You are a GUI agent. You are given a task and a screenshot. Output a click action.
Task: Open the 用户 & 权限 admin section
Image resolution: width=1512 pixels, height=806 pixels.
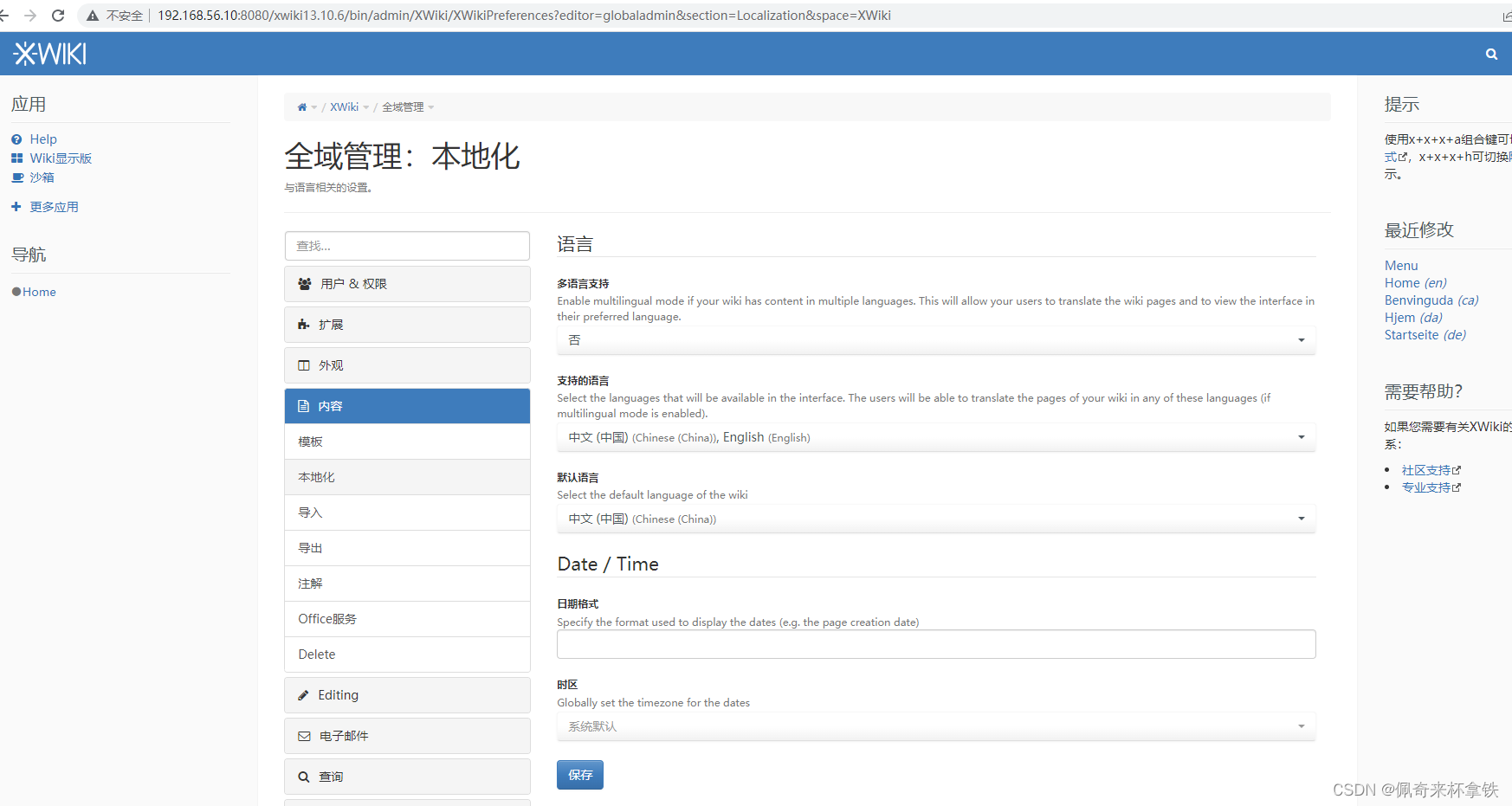[x=407, y=284]
